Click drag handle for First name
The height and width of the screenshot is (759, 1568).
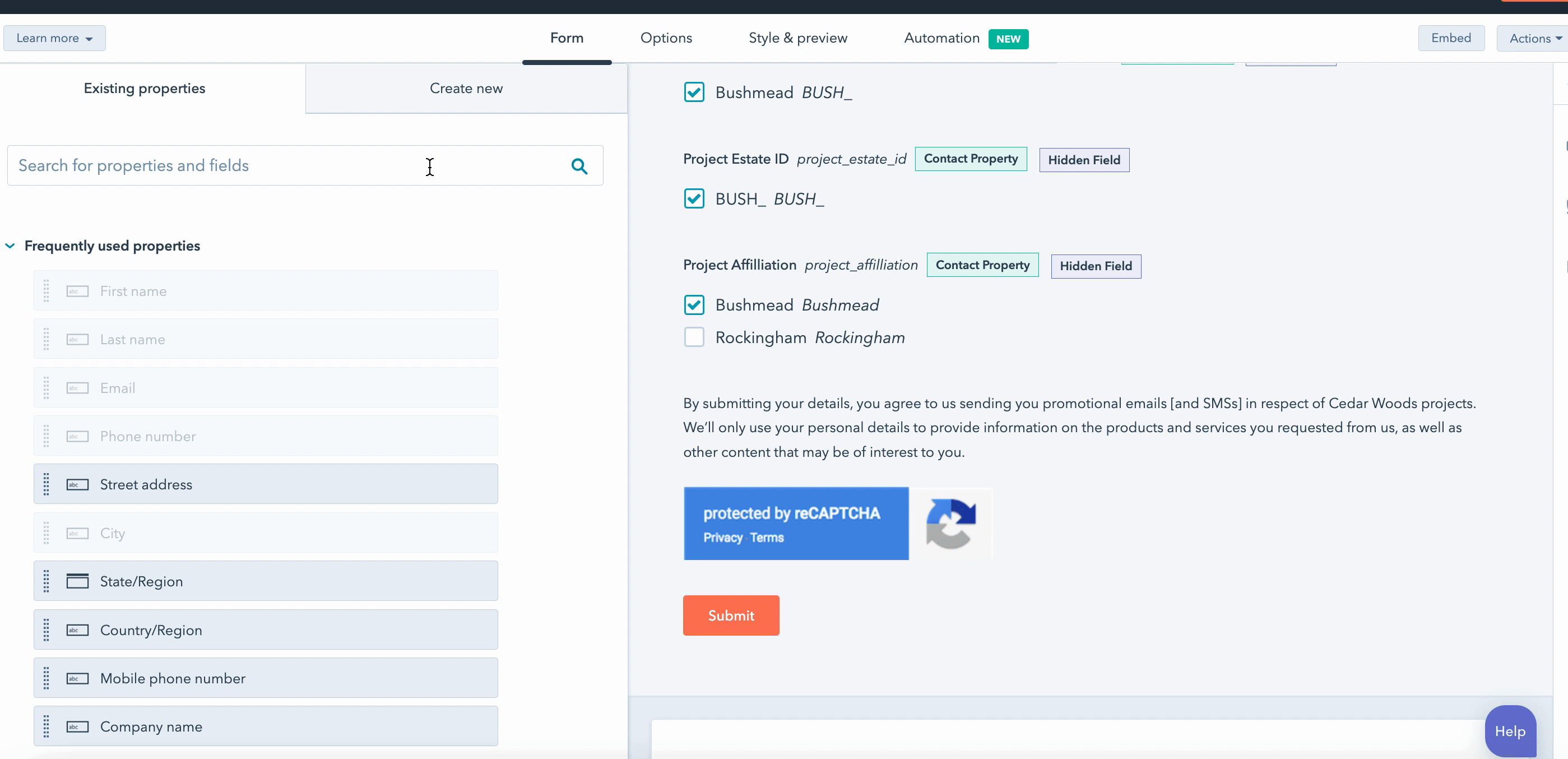(47, 291)
